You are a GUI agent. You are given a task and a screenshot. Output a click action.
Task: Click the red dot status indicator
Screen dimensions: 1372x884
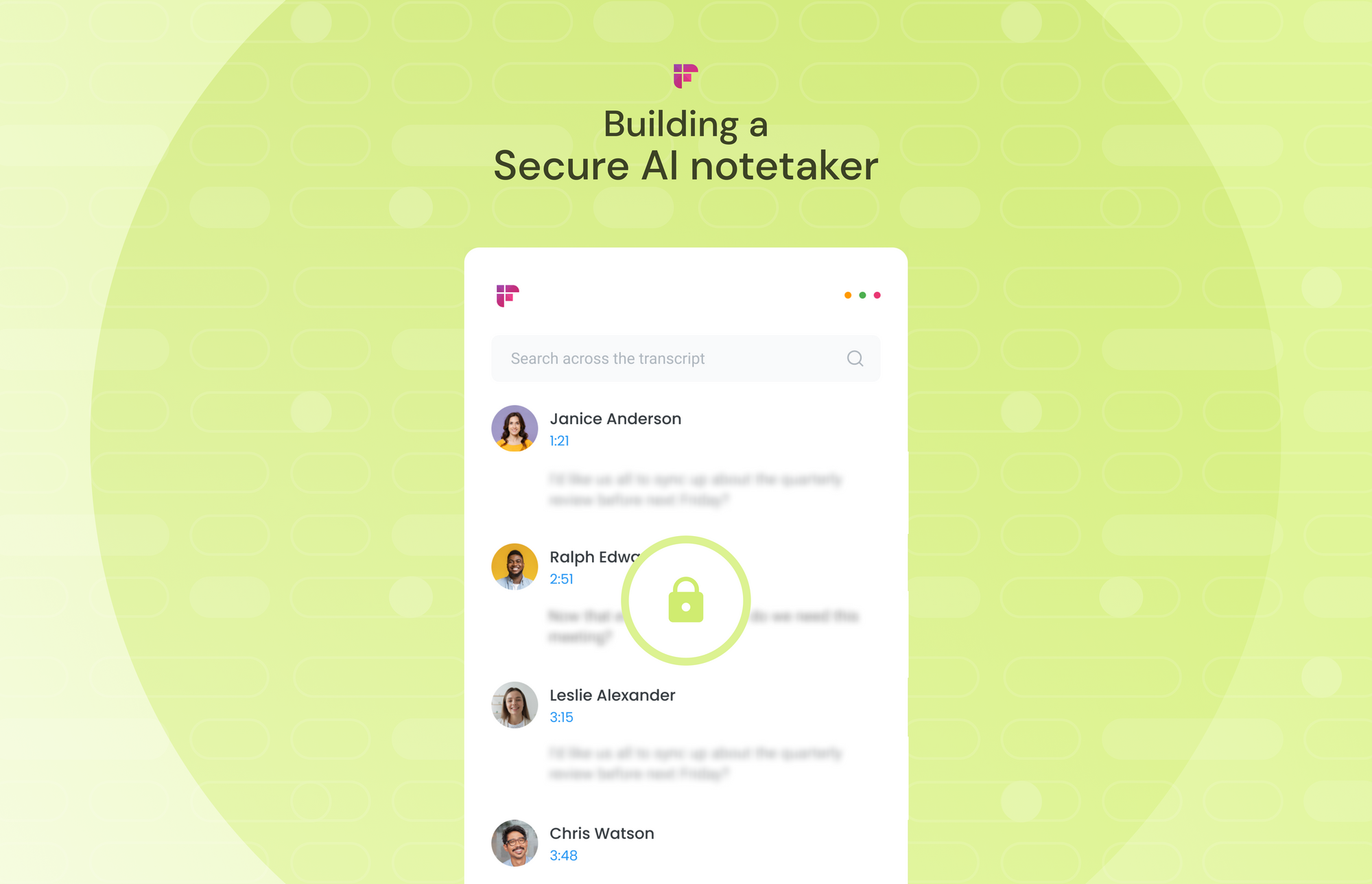877,295
